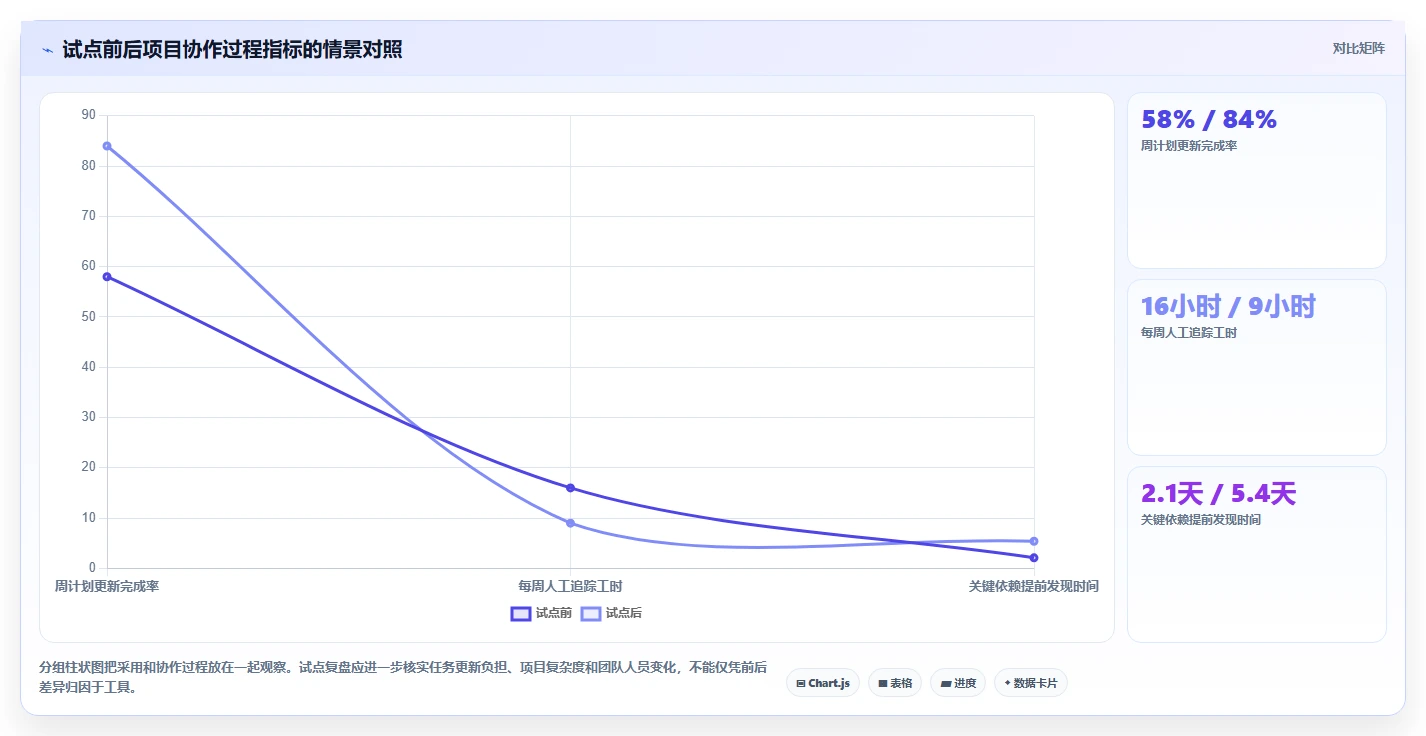Click the 试点后 legend color box
The width and height of the screenshot is (1426, 736).
click(591, 613)
